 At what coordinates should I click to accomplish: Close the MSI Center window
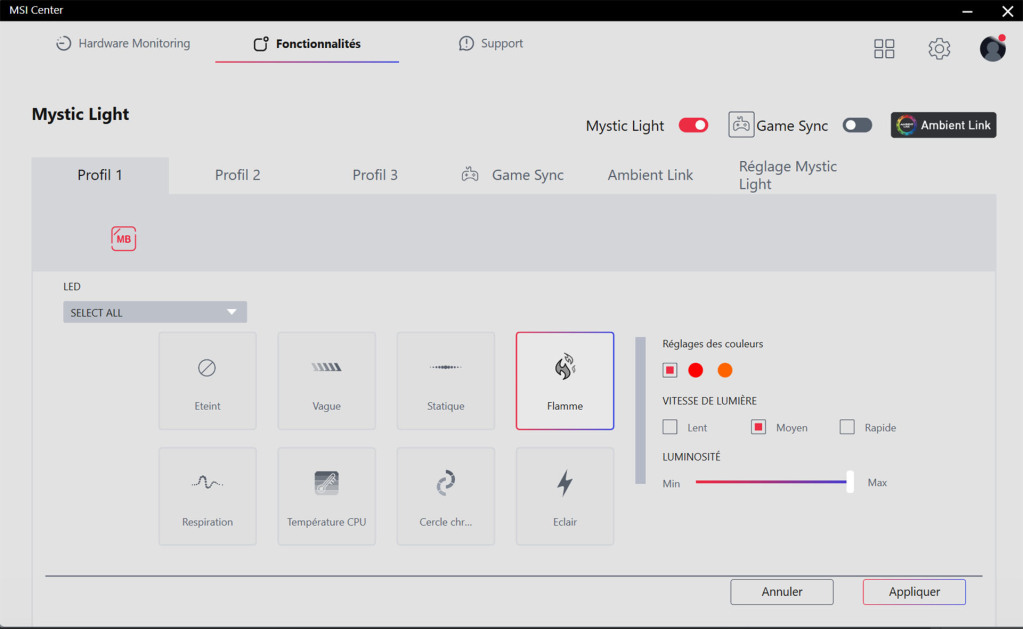[1007, 11]
